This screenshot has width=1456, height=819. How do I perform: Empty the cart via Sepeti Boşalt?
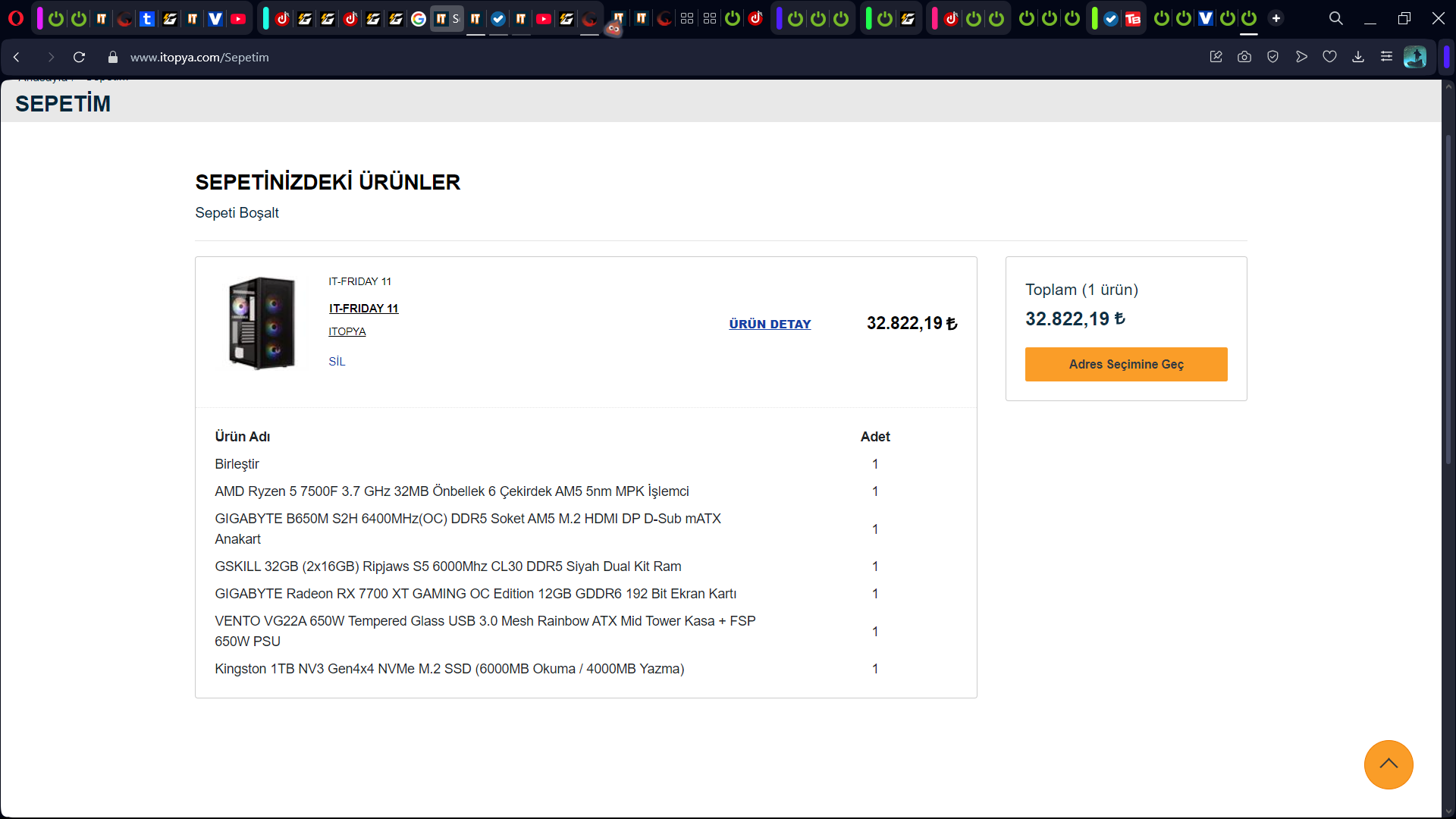(237, 213)
